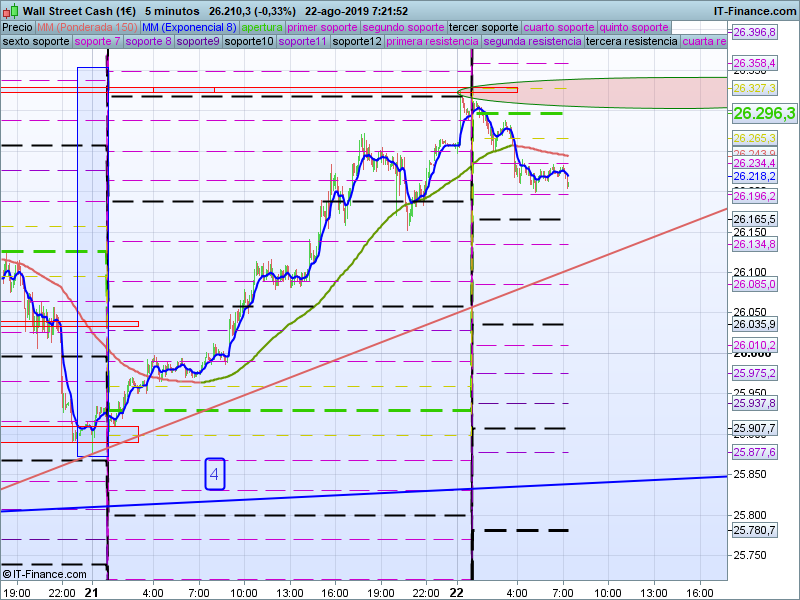Select the 'tercer soporte' legend label

coord(483,27)
